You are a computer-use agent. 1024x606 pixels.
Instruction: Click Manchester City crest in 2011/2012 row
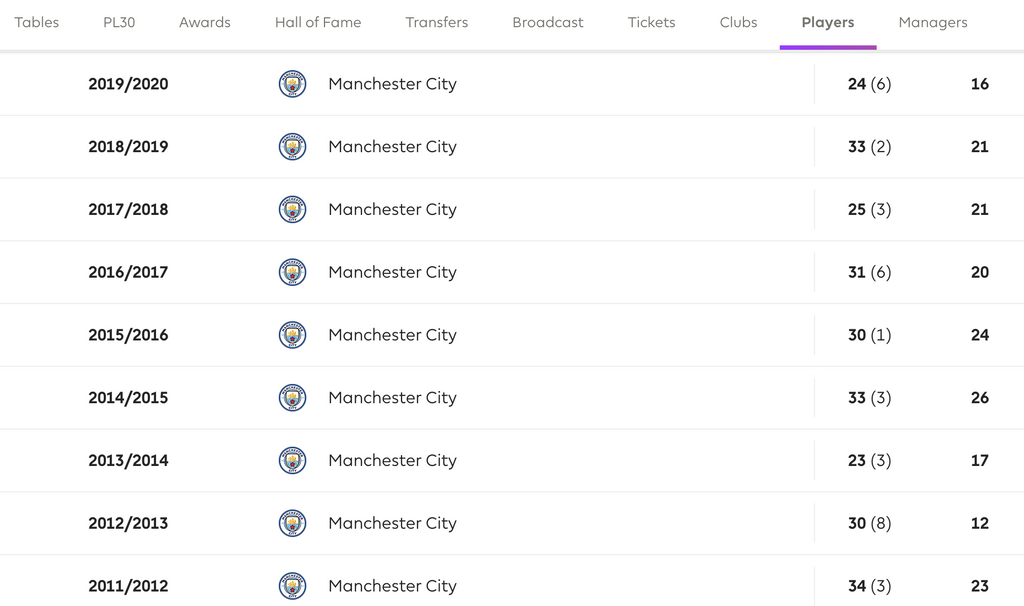(292, 586)
